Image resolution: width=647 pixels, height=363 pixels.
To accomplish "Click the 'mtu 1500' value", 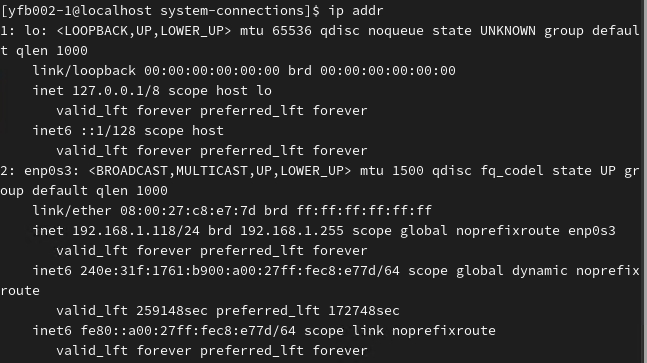I will [392, 171].
